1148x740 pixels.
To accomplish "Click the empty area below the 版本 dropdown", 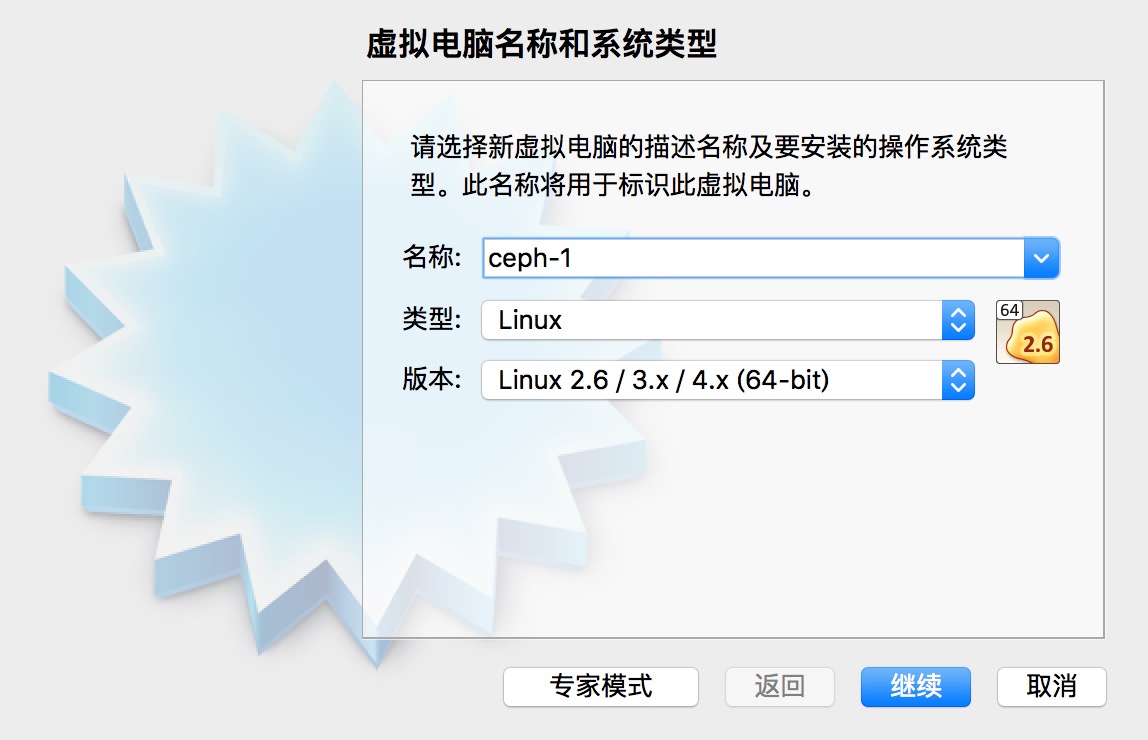I will [x=732, y=520].
